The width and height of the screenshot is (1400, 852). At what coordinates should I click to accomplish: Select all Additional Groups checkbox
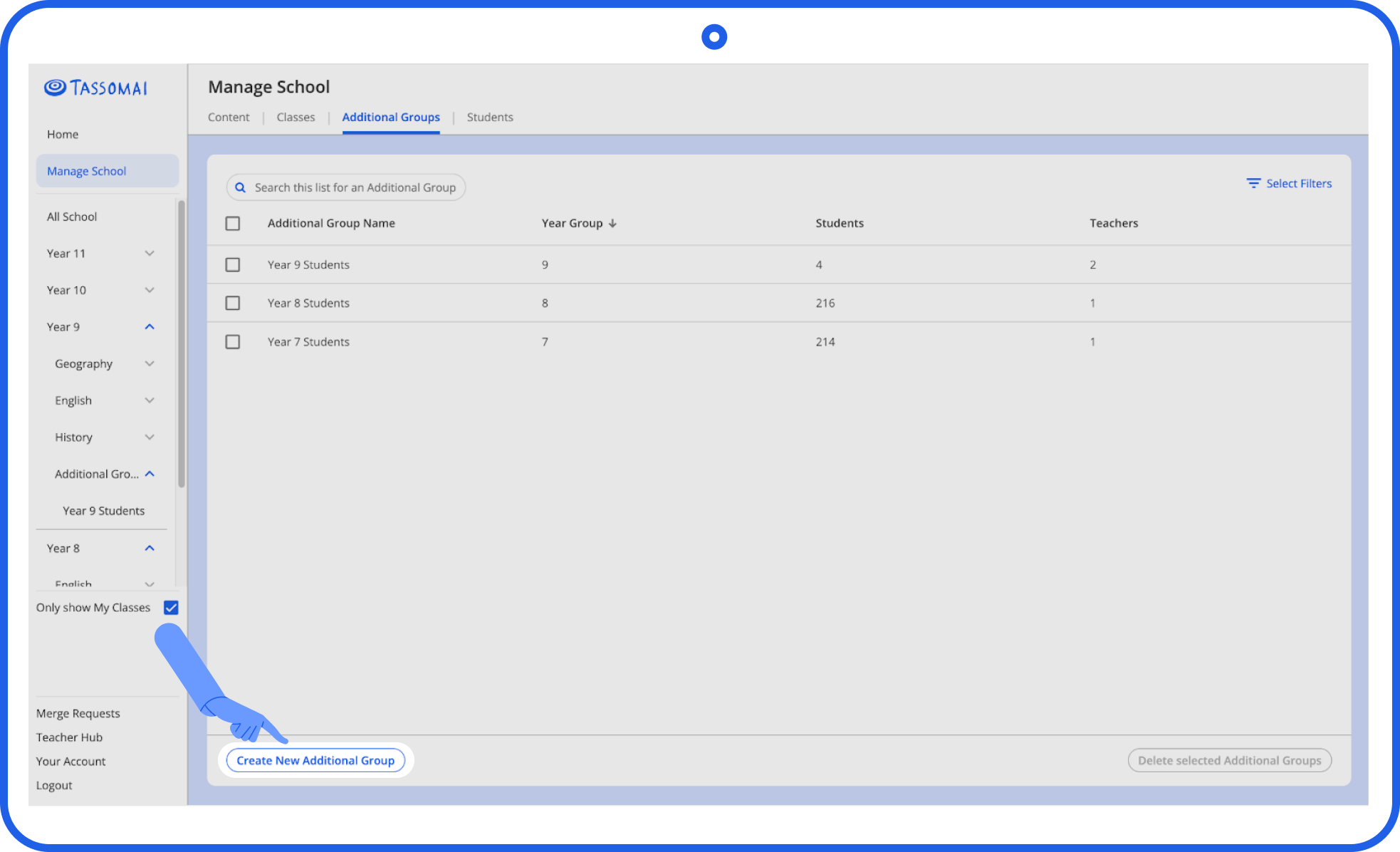click(233, 224)
